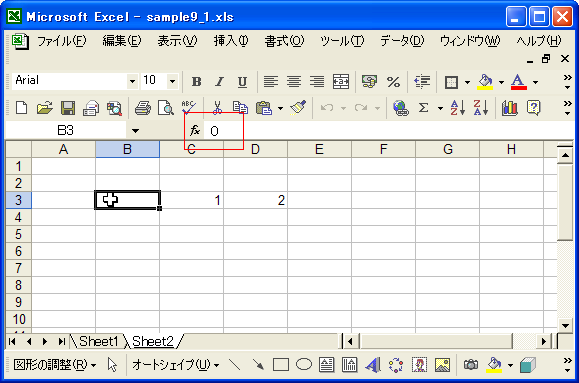Viewport: 579px width, 383px height.
Task: Select the Format Painter brush icon
Action: point(298,107)
